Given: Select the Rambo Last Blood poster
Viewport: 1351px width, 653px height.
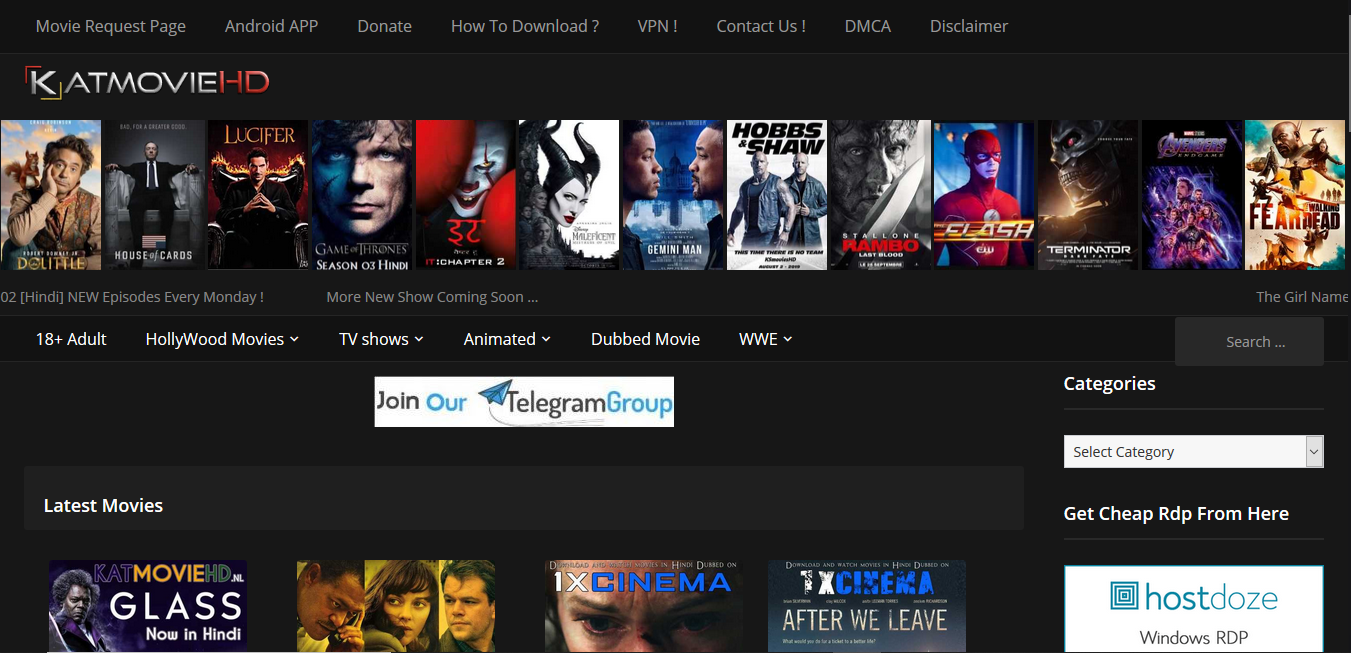Looking at the screenshot, I should tap(881, 195).
